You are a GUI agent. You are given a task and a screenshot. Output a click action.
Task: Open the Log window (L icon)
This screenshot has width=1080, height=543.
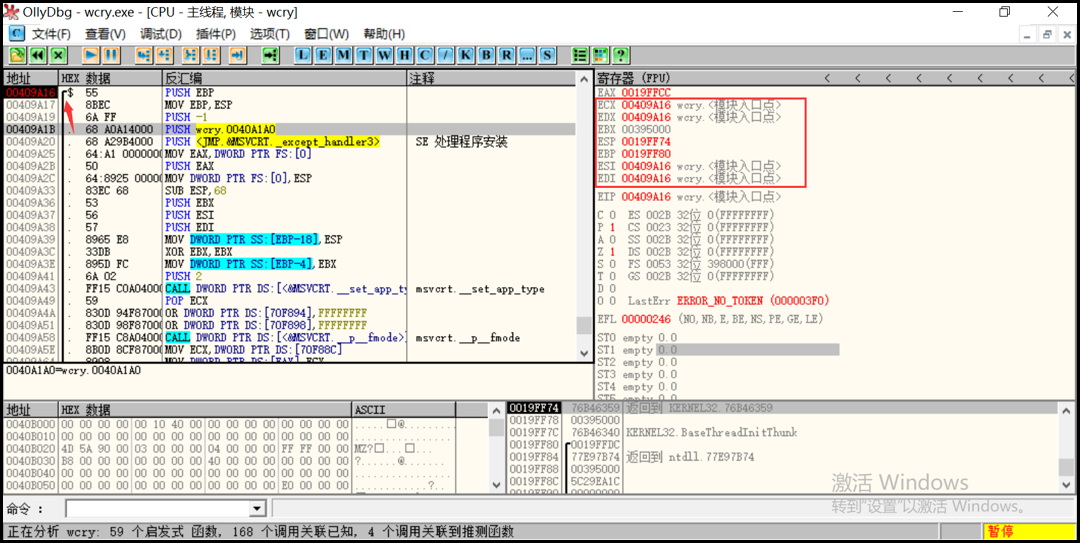(304, 54)
